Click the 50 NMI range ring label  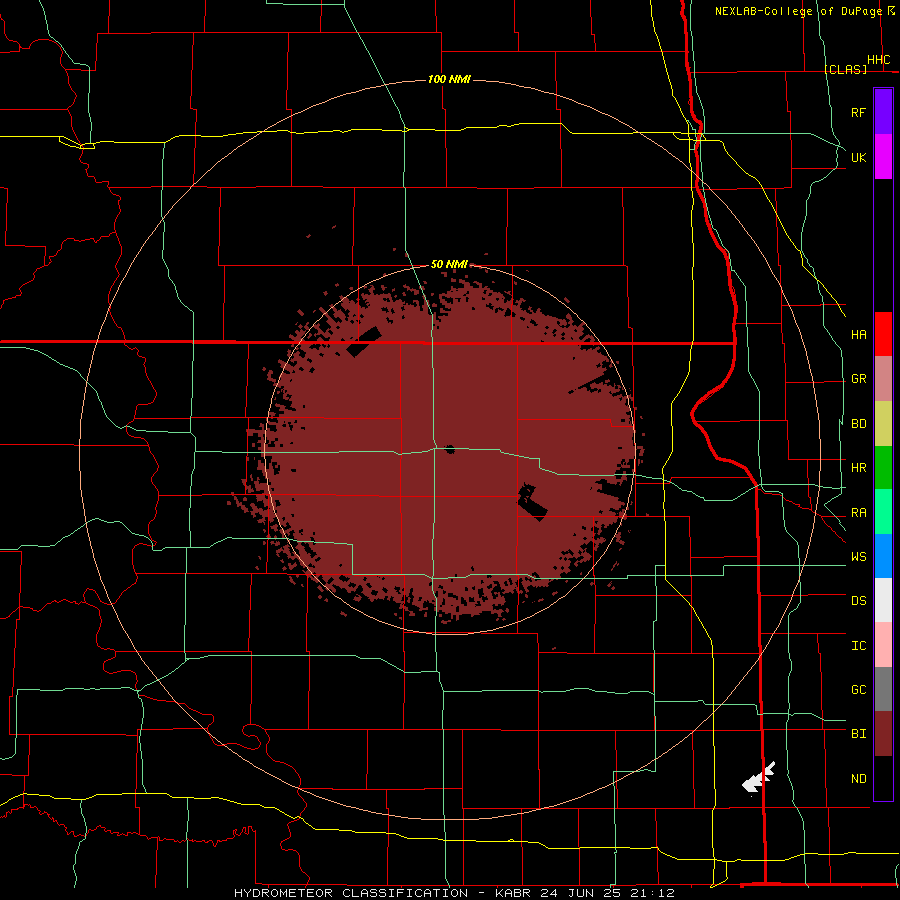[x=449, y=264]
